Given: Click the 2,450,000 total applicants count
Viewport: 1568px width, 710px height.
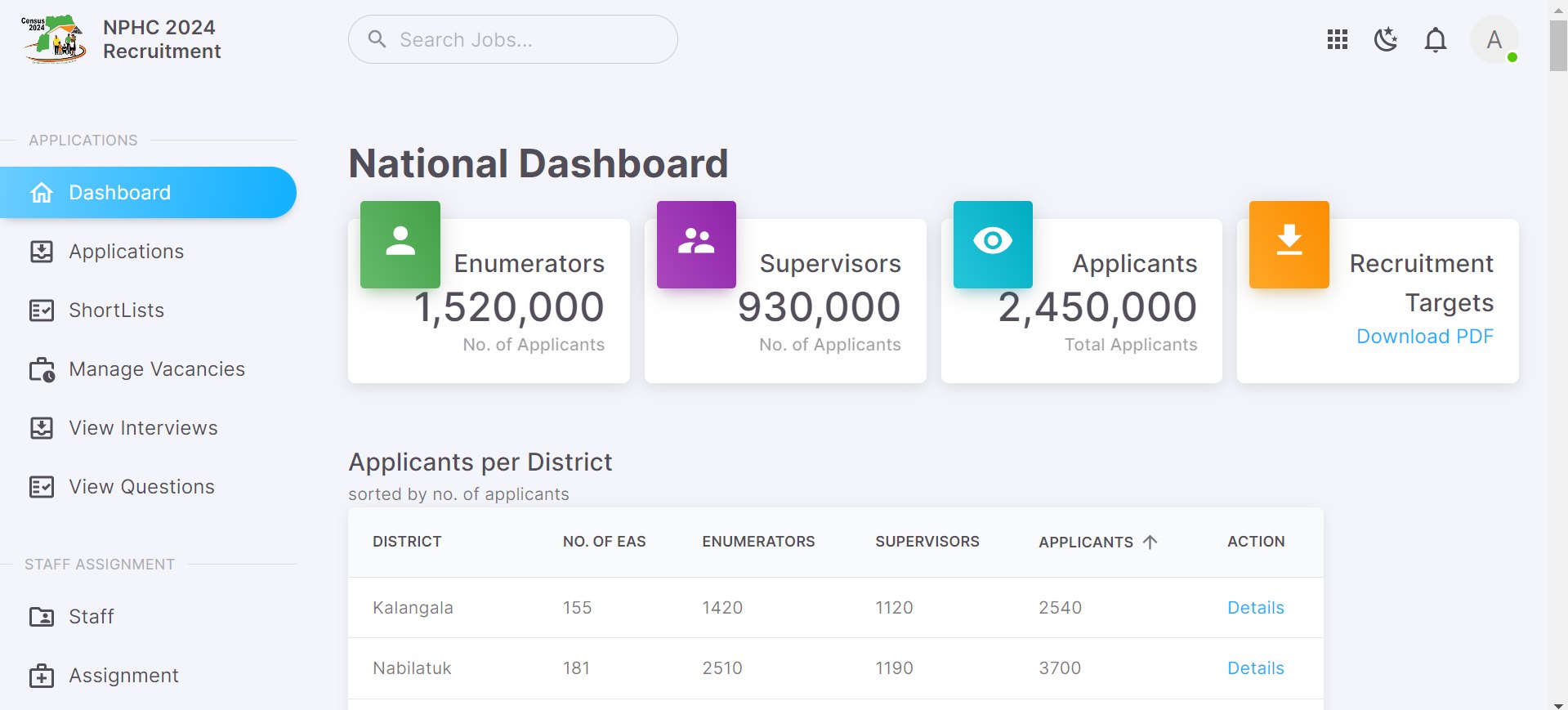Looking at the screenshot, I should pyautogui.click(x=1097, y=308).
